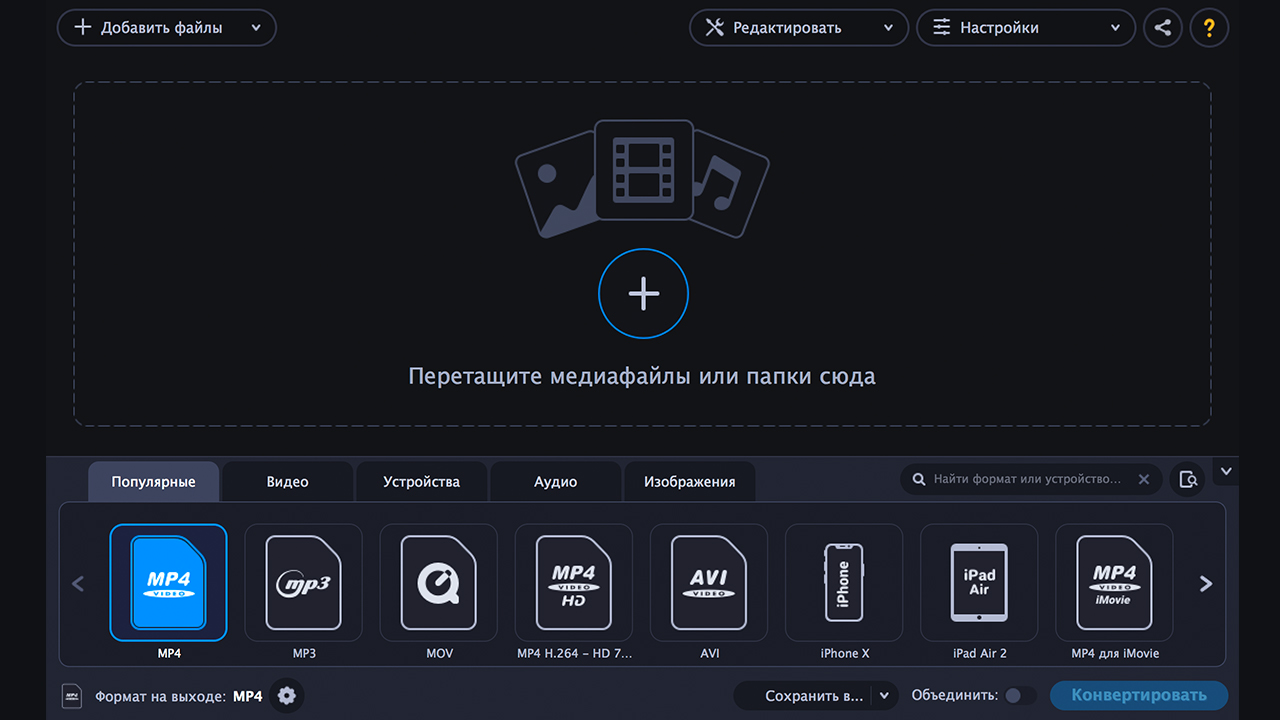Open the Аудио tab
Viewport: 1280px width, 720px height.
(555, 481)
